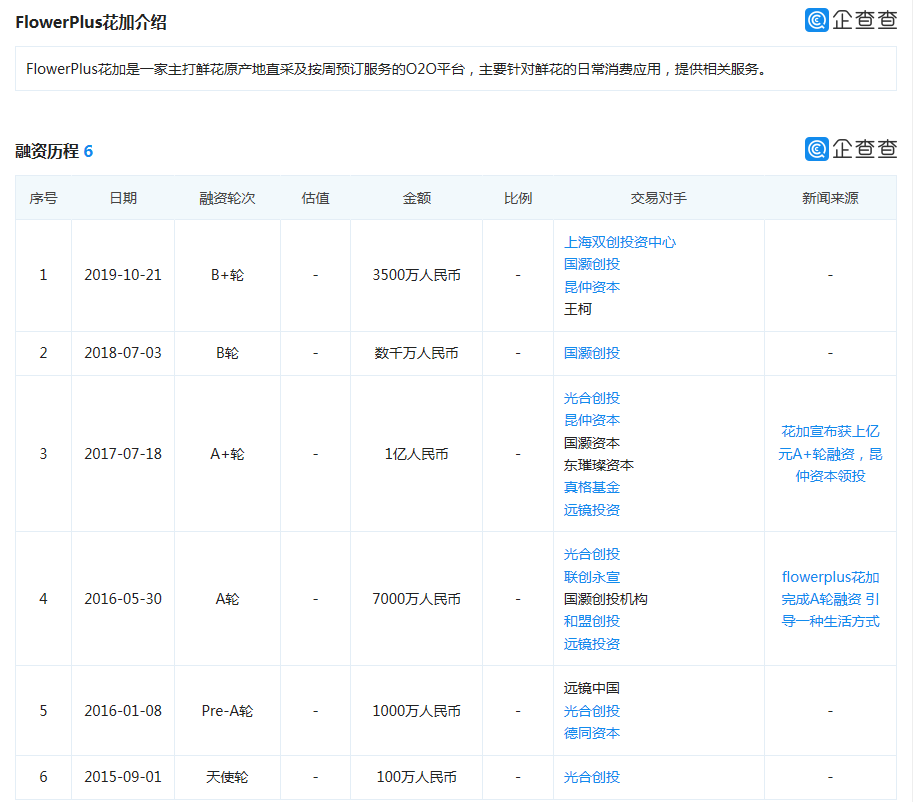This screenshot has width=913, height=802.
Task: Select the FlowerPlus花加 description paragraph
Action: tap(396, 69)
